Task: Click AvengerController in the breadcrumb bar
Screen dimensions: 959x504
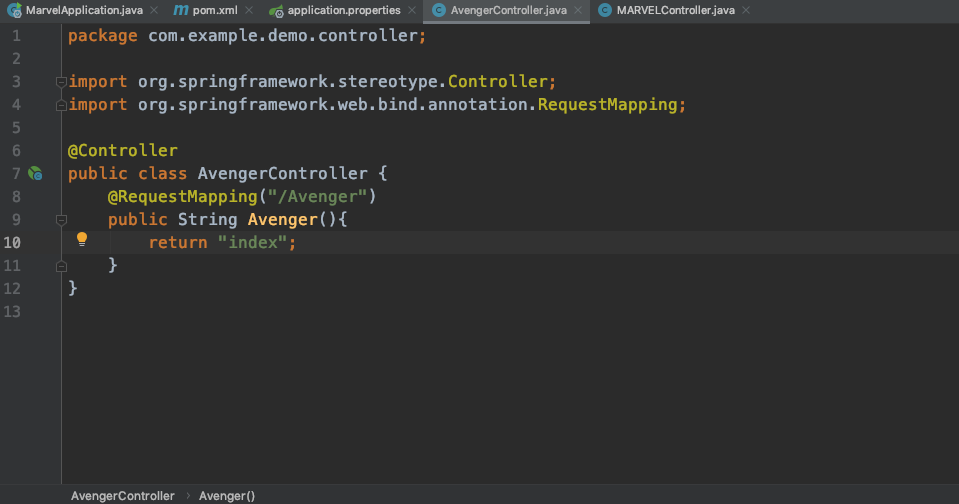Action: coord(122,496)
